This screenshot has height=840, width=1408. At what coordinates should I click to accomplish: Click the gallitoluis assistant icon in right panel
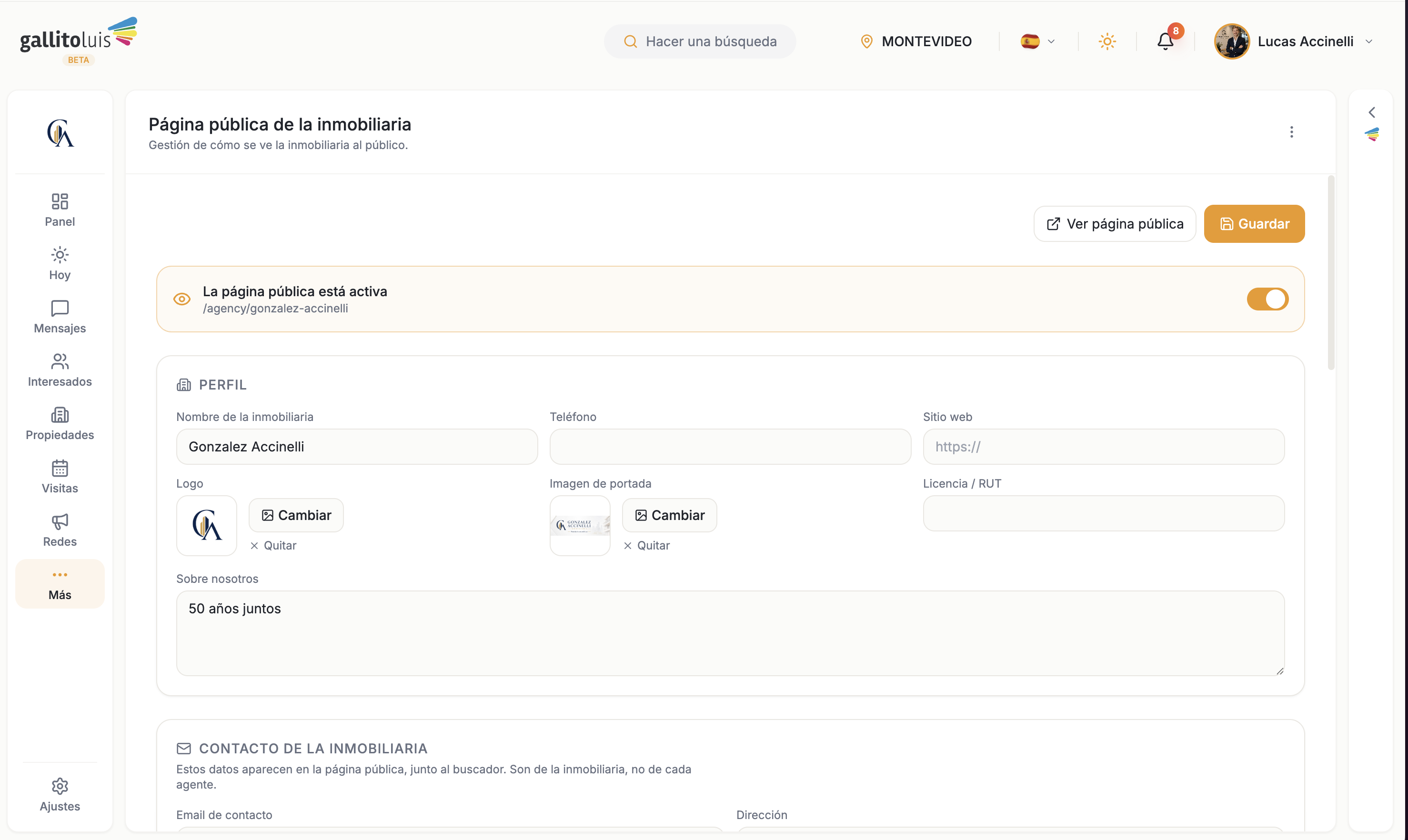click(1371, 134)
